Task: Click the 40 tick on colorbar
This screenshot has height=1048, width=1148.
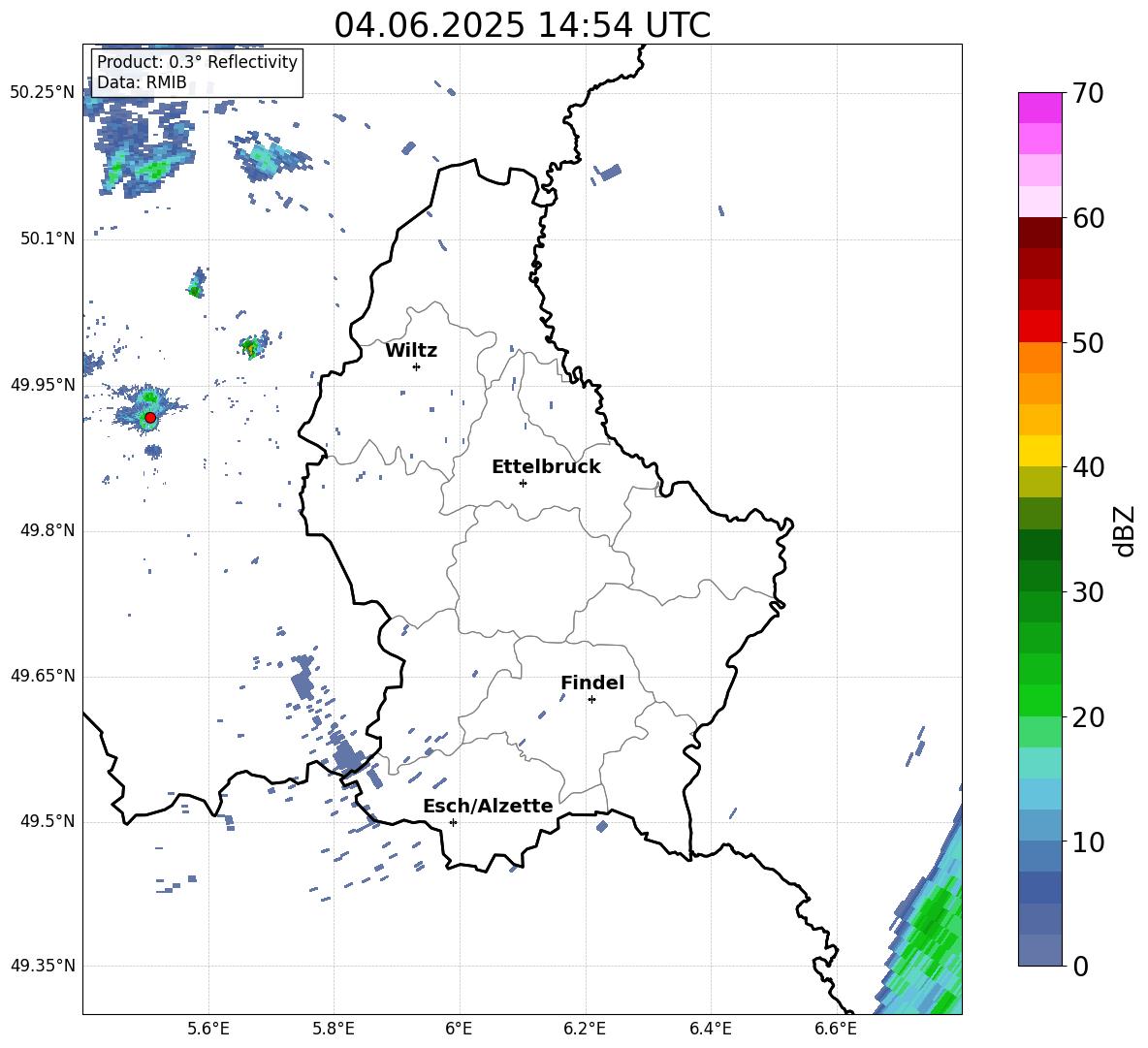Action: click(1088, 467)
